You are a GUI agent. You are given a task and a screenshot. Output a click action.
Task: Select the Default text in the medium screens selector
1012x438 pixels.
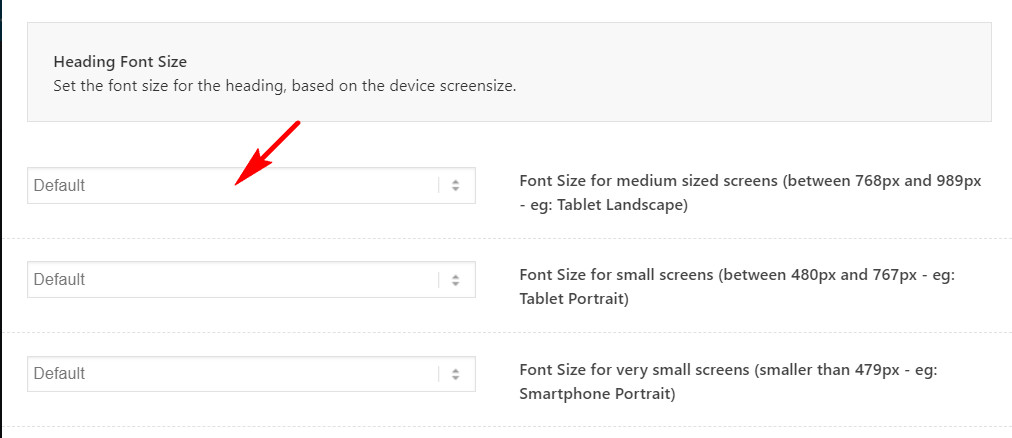click(x=59, y=186)
